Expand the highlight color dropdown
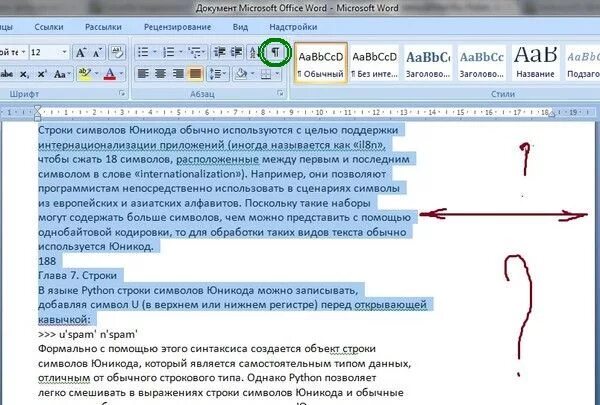The image size is (600, 405). point(96,73)
